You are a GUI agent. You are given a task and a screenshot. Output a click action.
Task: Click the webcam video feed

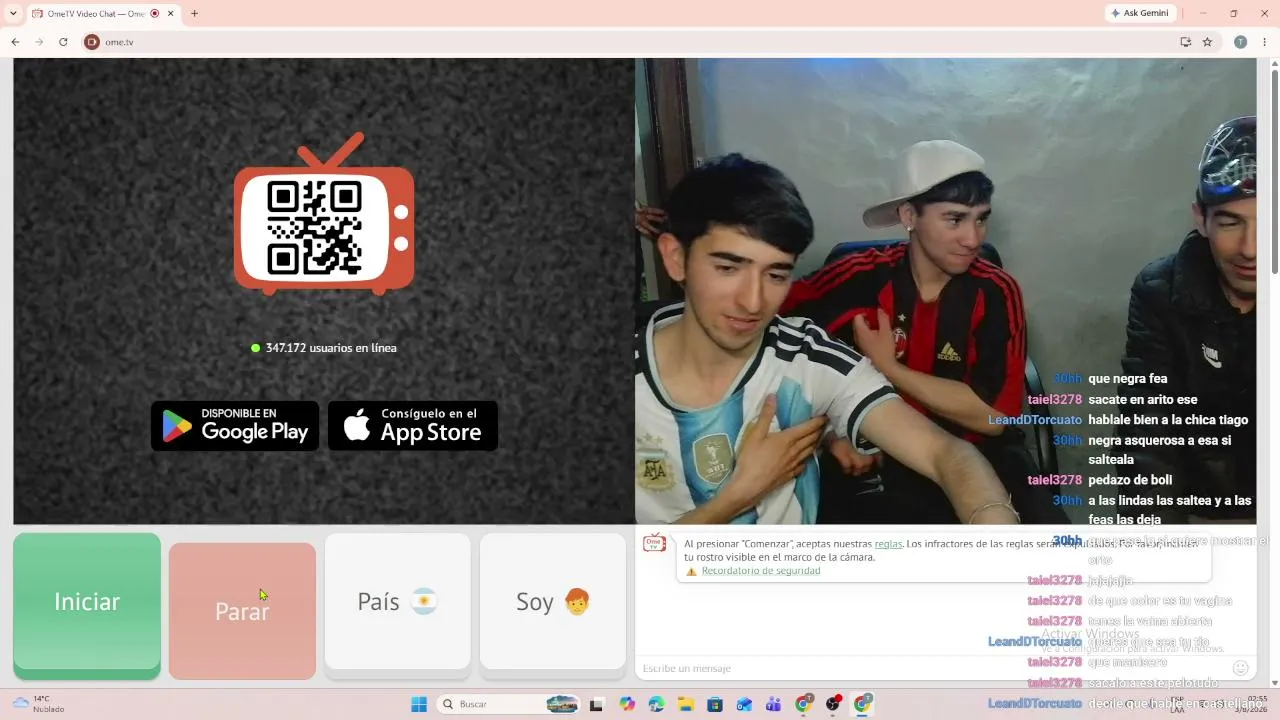pyautogui.click(x=945, y=291)
